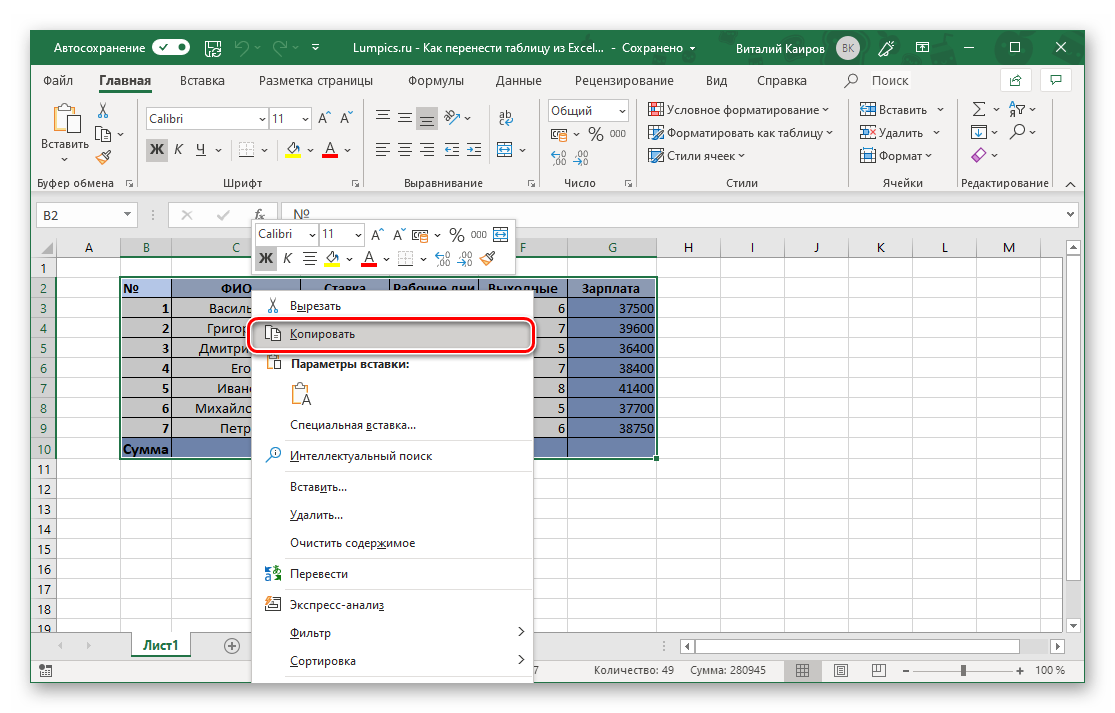
Task: Click the Undo arrow icon
Action: pos(242,48)
